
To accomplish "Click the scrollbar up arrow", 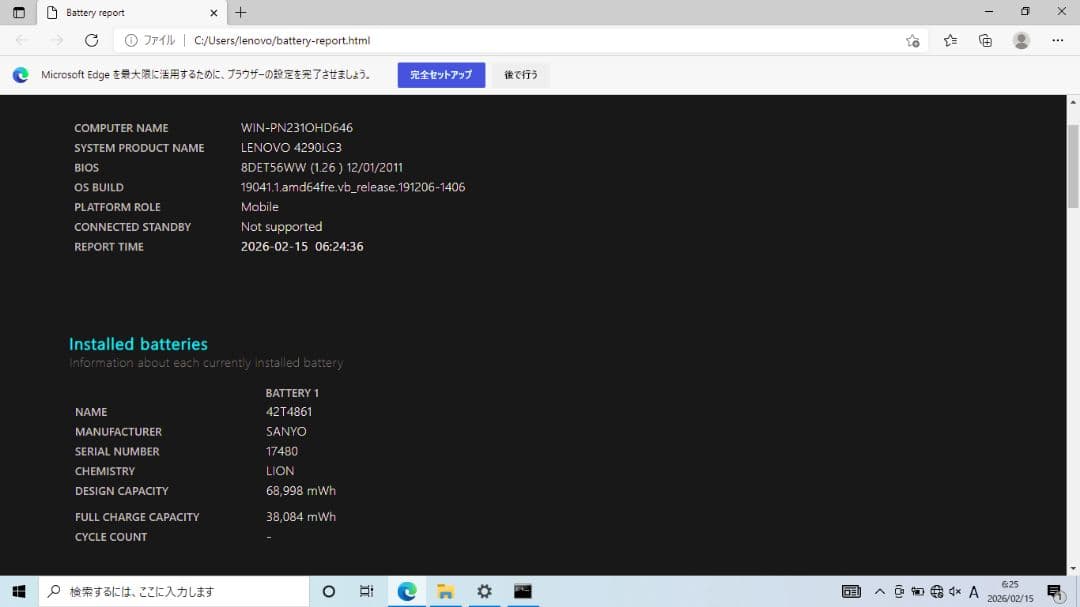I will 1073,102.
